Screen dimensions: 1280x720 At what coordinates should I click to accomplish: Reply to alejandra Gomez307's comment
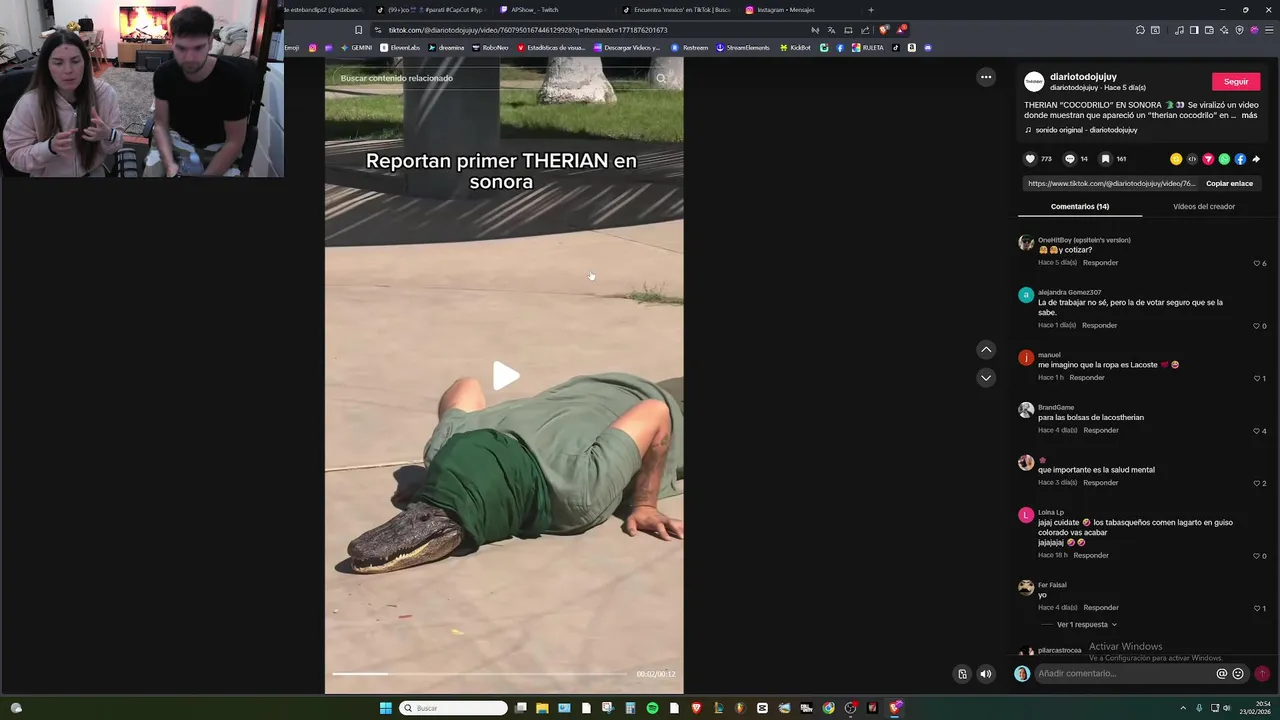click(x=1099, y=325)
